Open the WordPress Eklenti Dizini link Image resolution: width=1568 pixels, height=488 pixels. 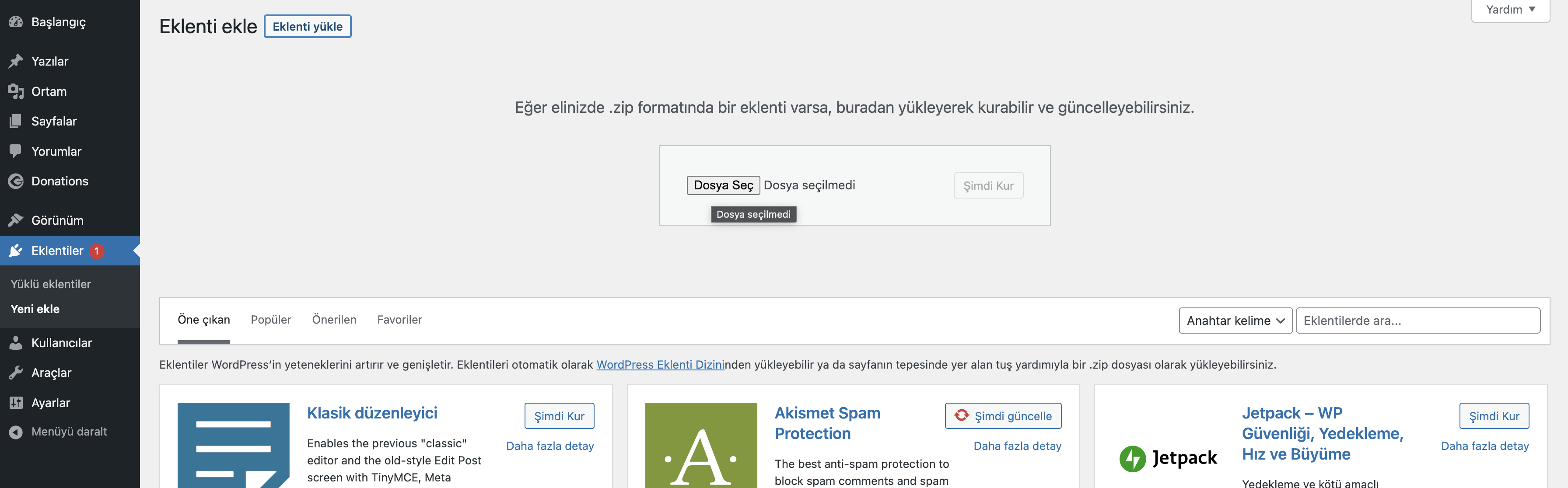click(x=660, y=365)
